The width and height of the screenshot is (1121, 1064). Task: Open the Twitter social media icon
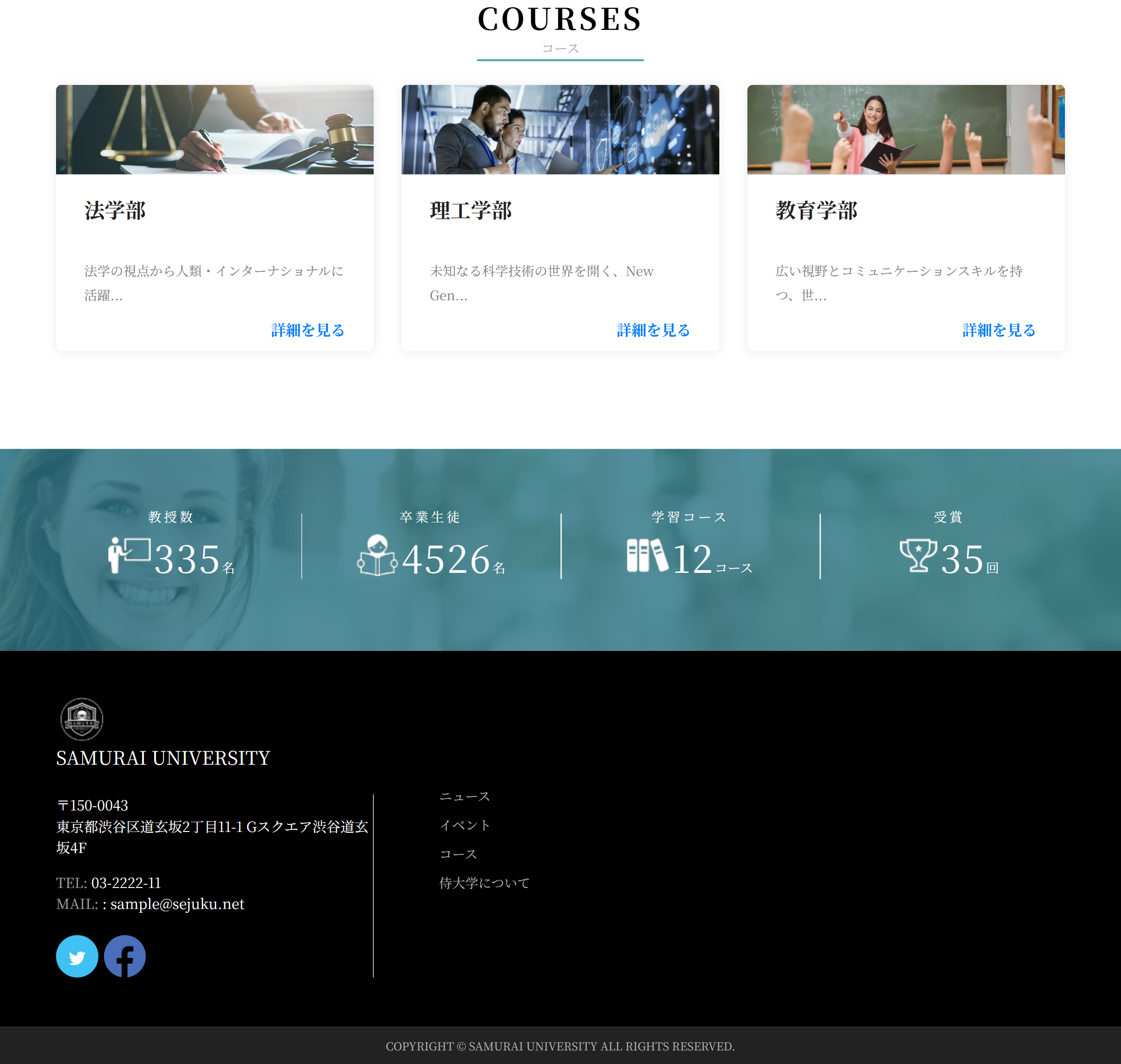pos(78,956)
